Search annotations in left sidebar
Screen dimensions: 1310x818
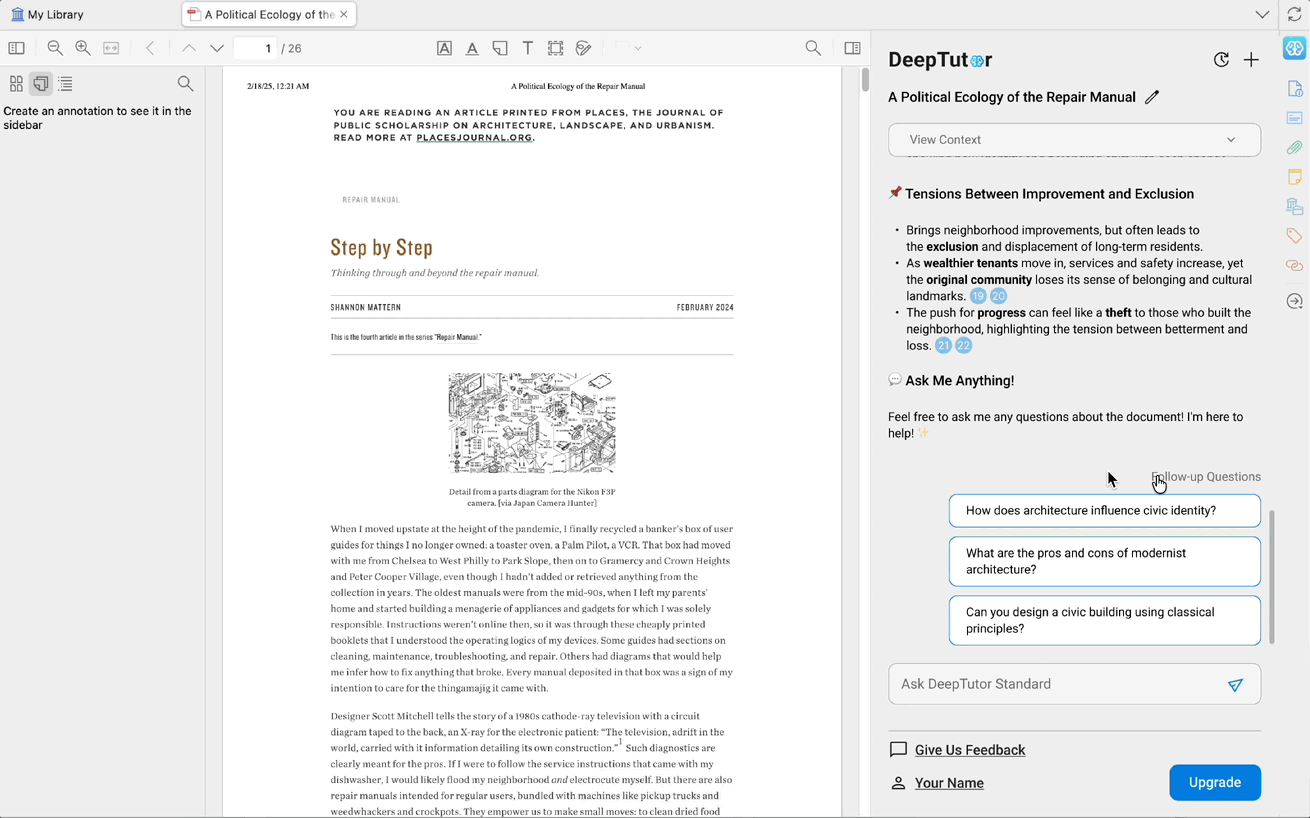[185, 84]
